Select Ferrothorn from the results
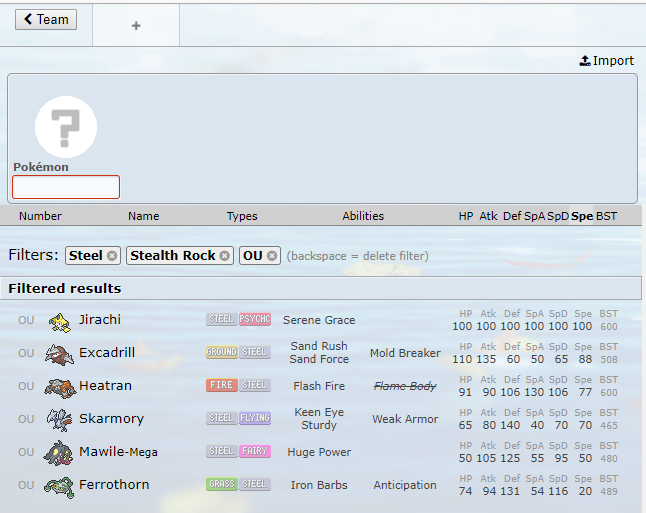 click(x=321, y=485)
